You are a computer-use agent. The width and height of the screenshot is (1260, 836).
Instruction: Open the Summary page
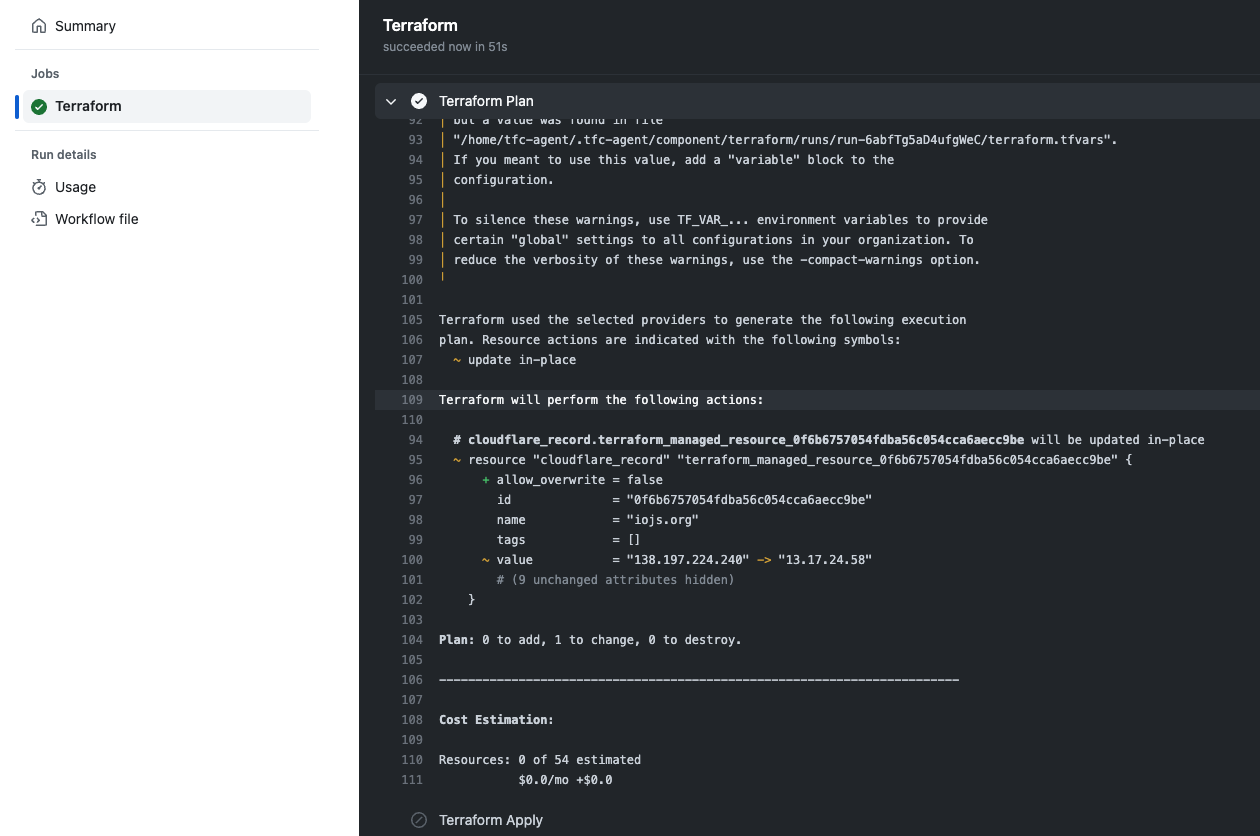pyautogui.click(x=85, y=26)
